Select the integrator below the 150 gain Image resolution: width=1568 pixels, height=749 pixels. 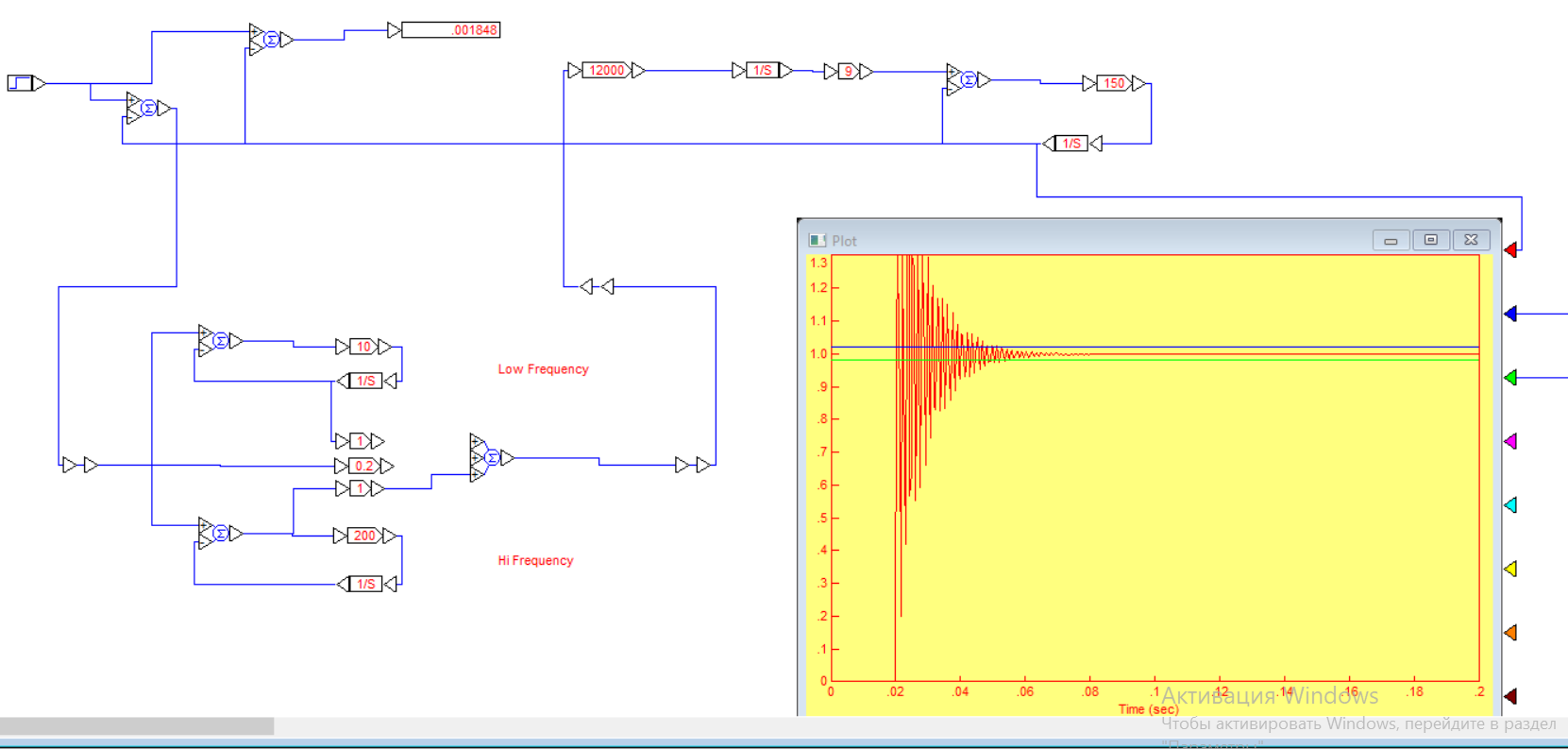1071,144
